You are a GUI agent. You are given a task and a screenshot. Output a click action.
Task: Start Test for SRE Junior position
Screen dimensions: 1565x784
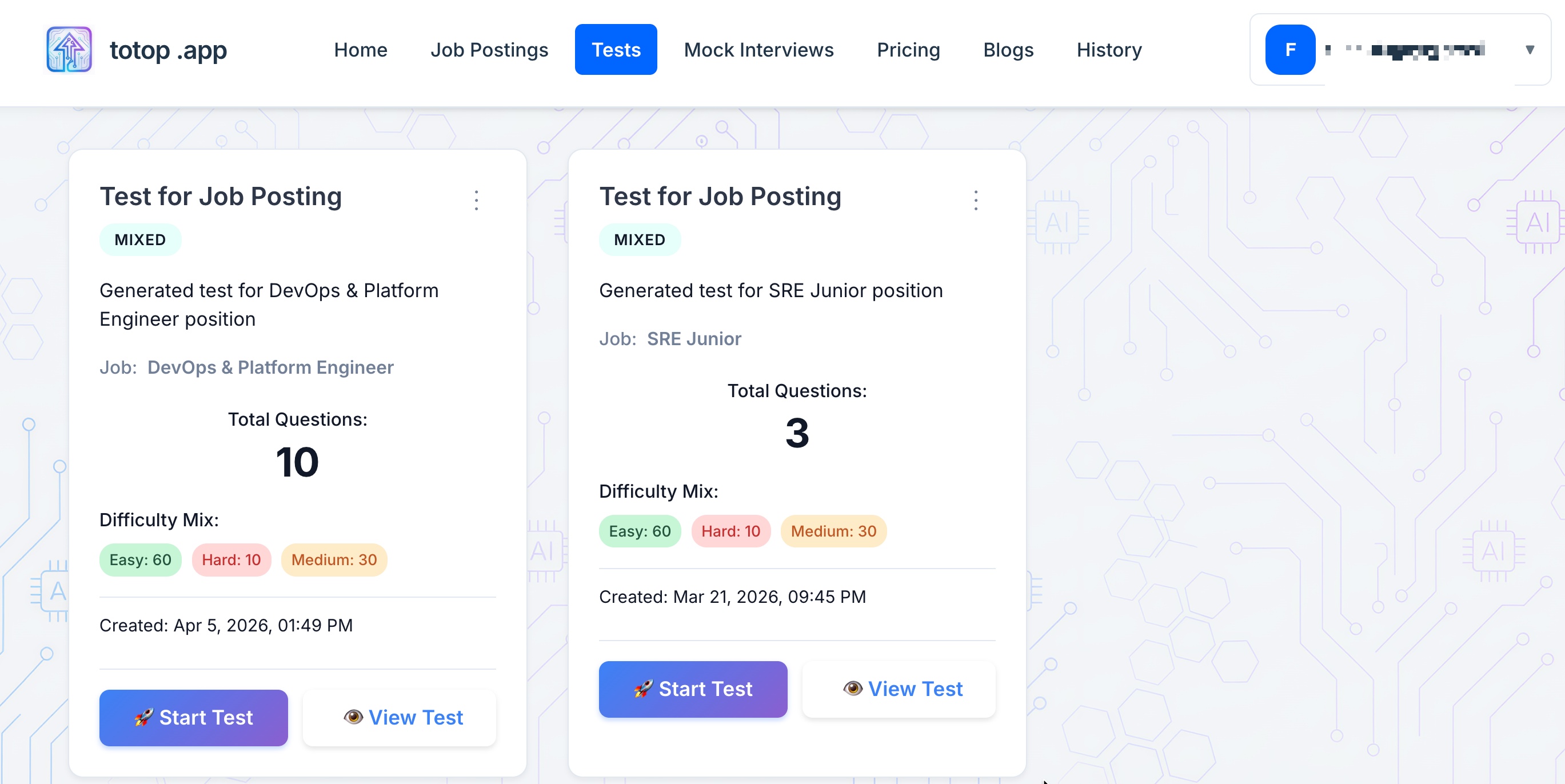tap(693, 689)
